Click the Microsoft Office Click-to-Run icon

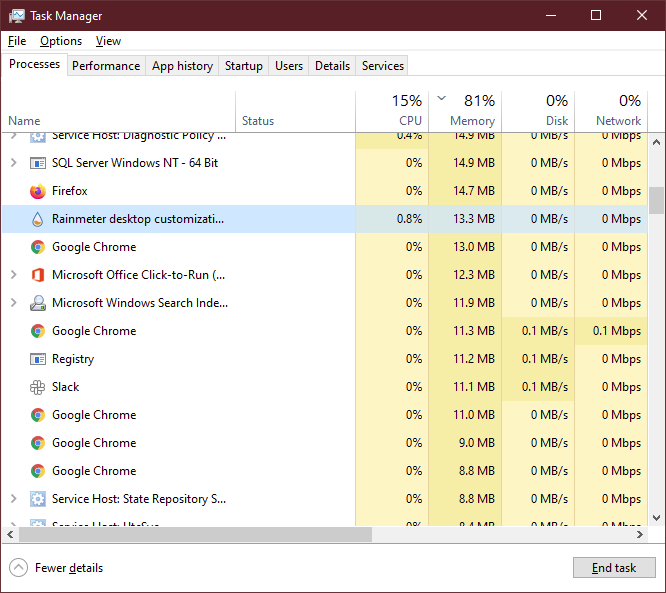click(x=38, y=275)
